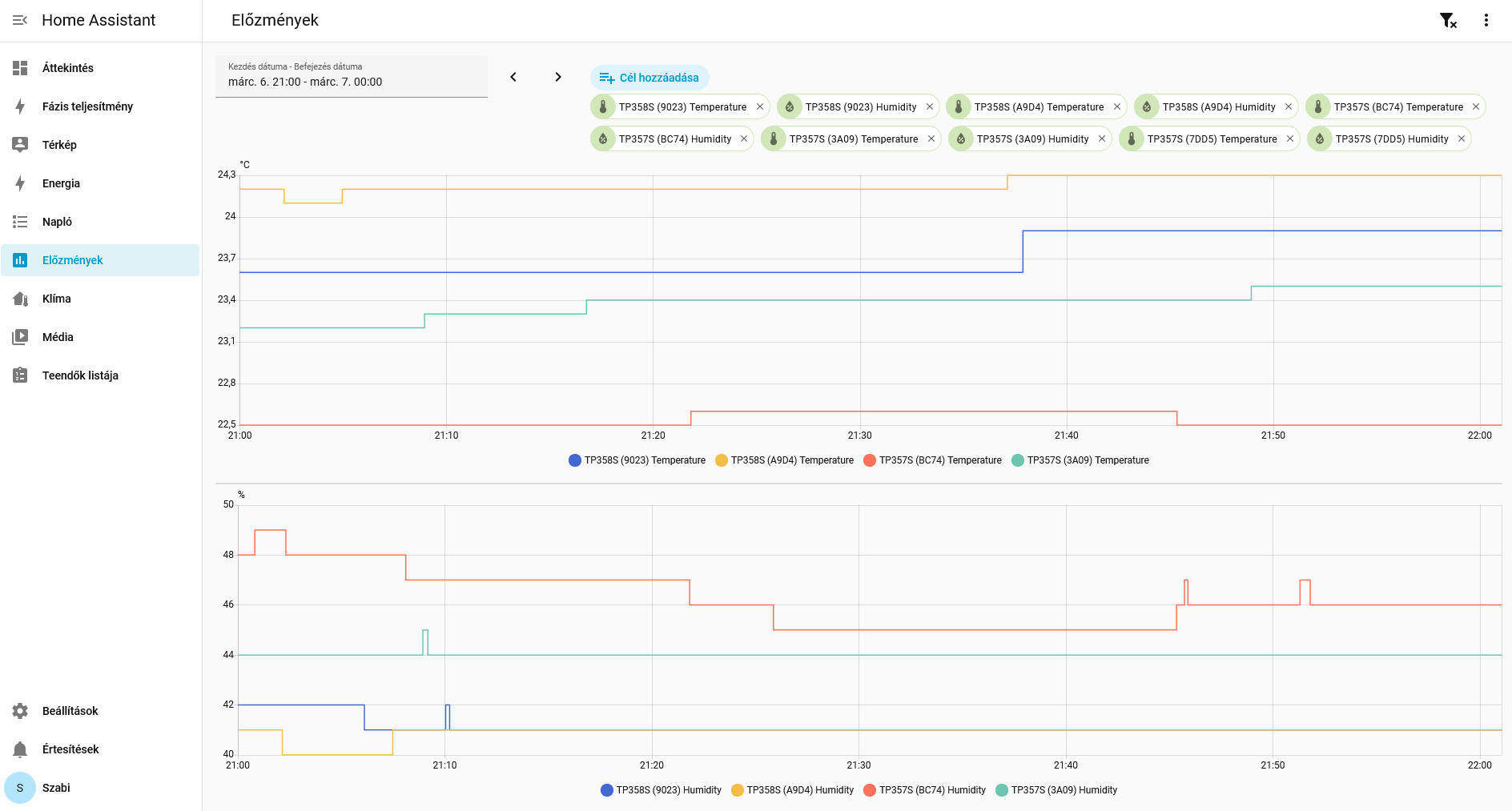Toggle TP358S (9023) Temperature legend series
The image size is (1512, 811).
click(637, 460)
